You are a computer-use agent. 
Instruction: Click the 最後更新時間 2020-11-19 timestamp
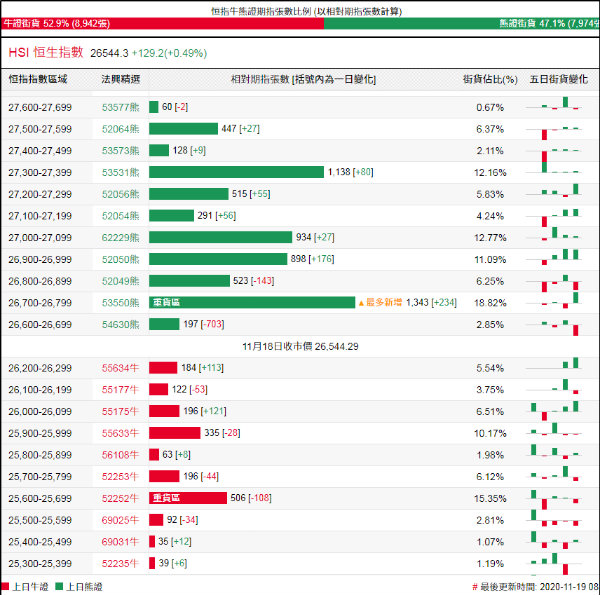click(536, 587)
